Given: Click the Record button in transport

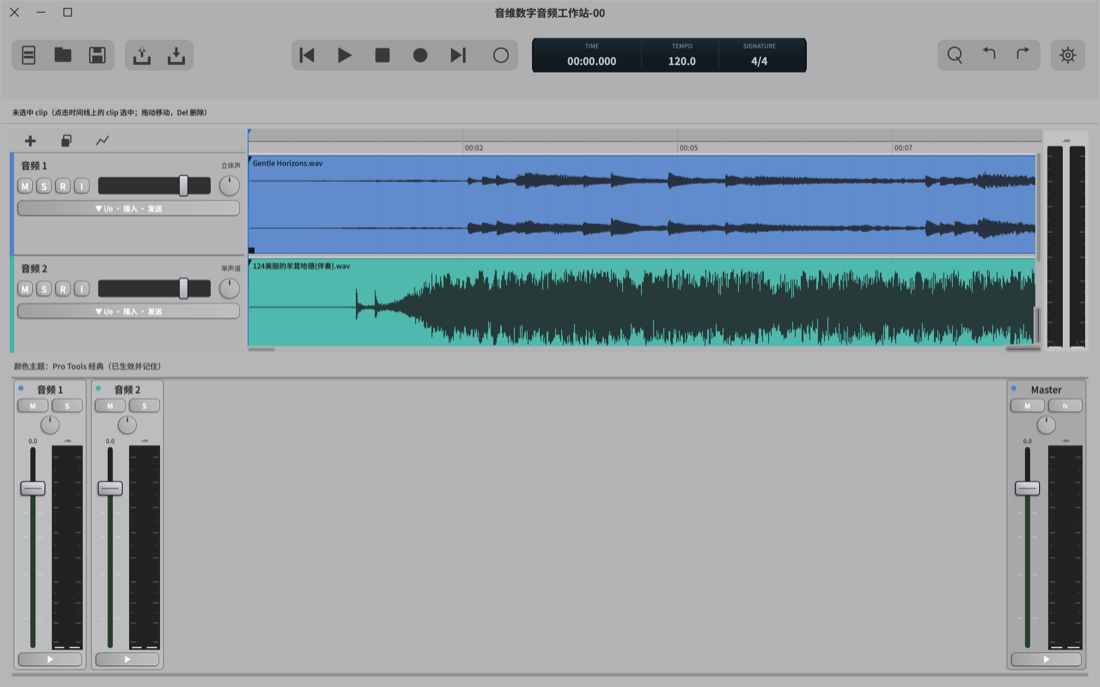Looking at the screenshot, I should [x=420, y=55].
